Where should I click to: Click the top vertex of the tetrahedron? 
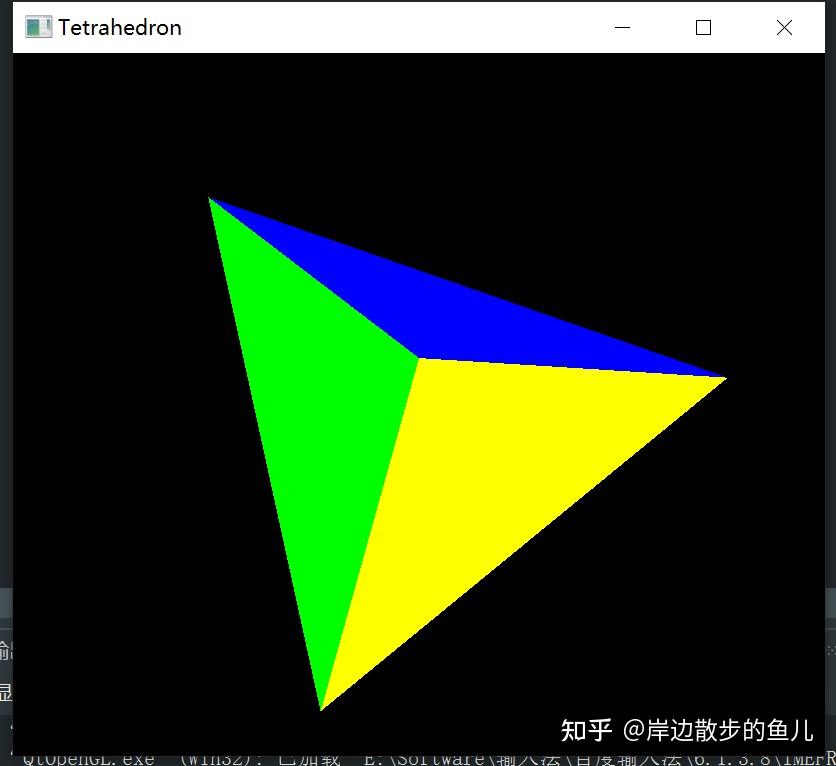[x=210, y=197]
